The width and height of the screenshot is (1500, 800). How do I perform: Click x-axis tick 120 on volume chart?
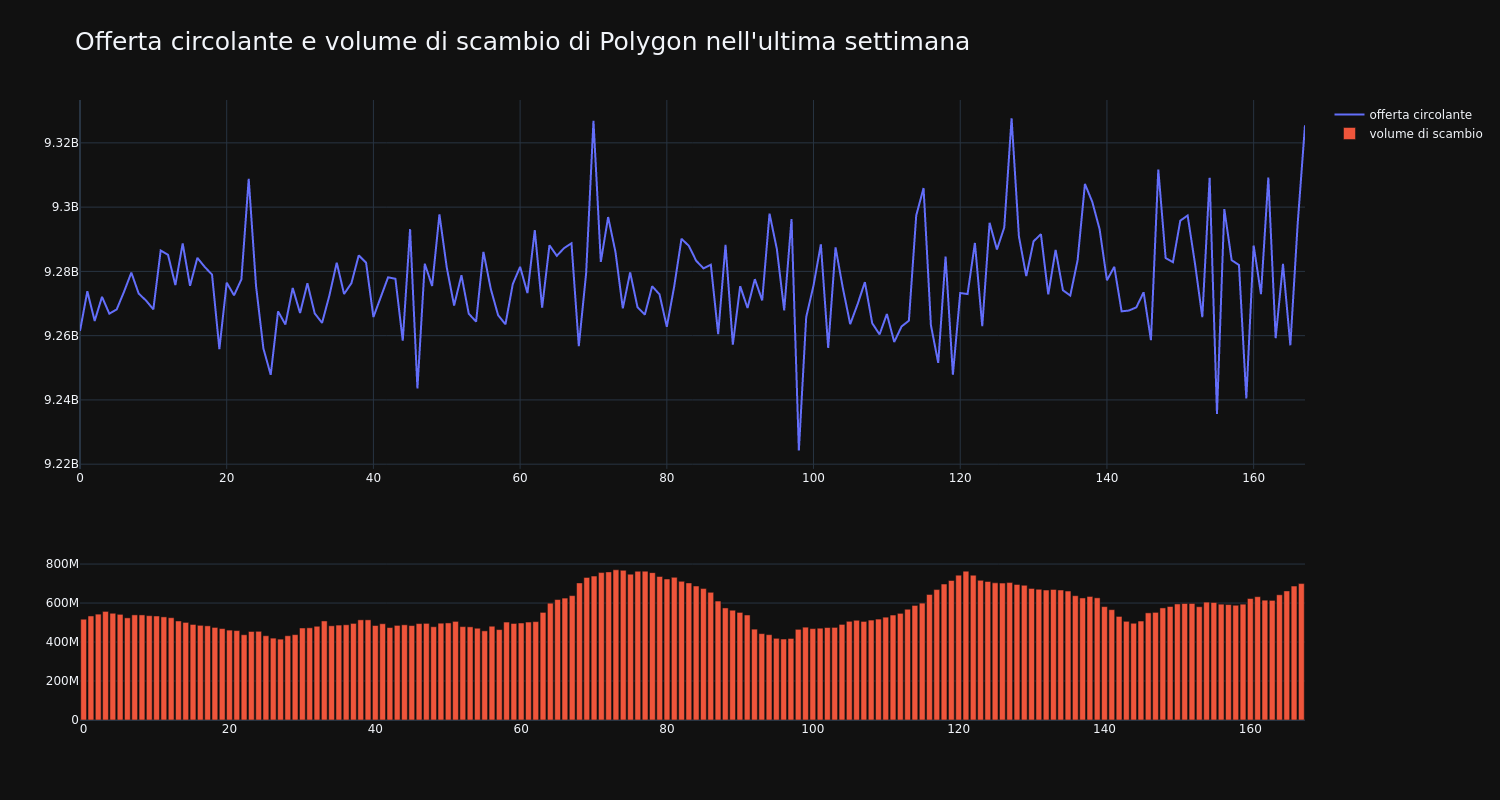(959, 730)
